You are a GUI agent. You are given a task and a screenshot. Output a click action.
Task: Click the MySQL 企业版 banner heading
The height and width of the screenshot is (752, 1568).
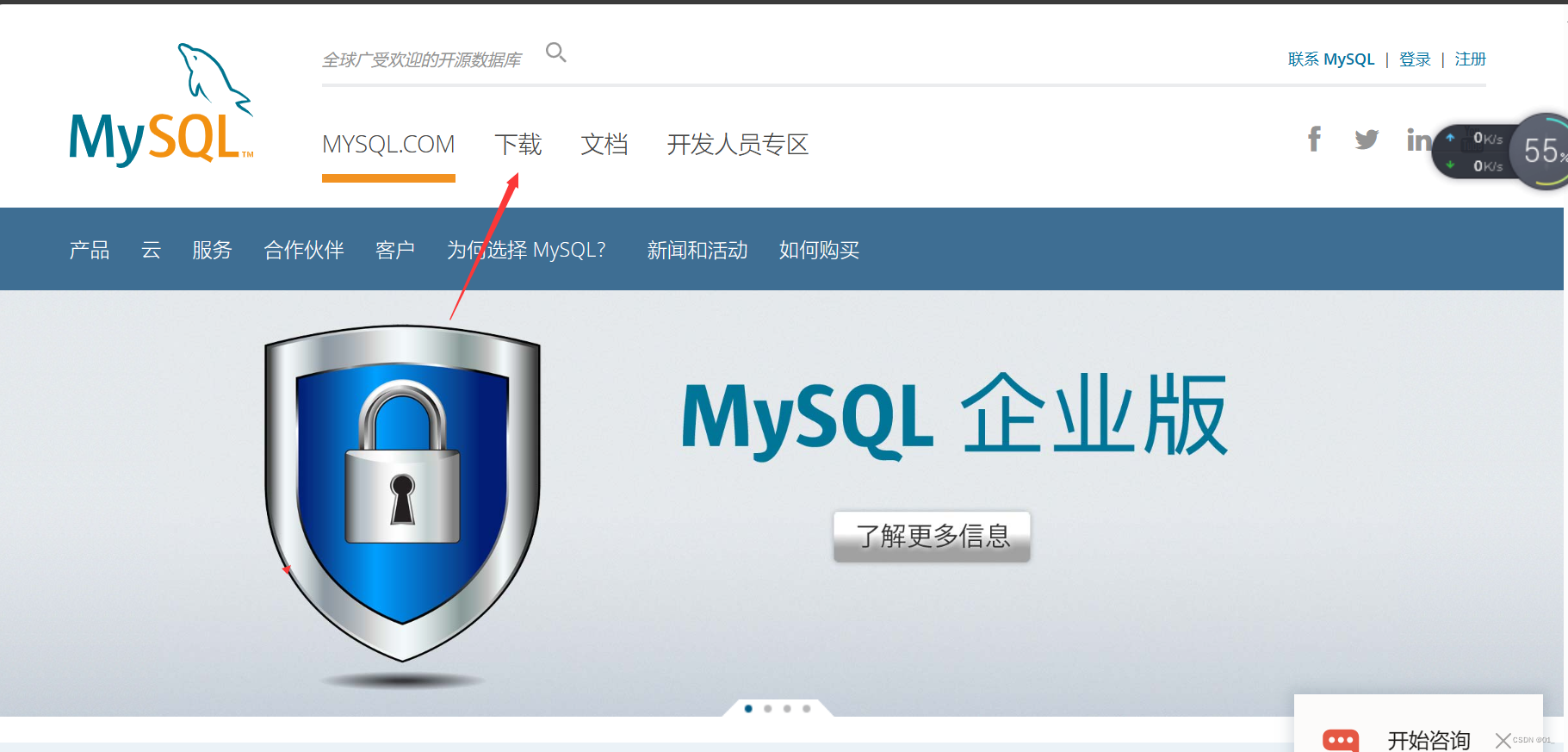coord(955,415)
